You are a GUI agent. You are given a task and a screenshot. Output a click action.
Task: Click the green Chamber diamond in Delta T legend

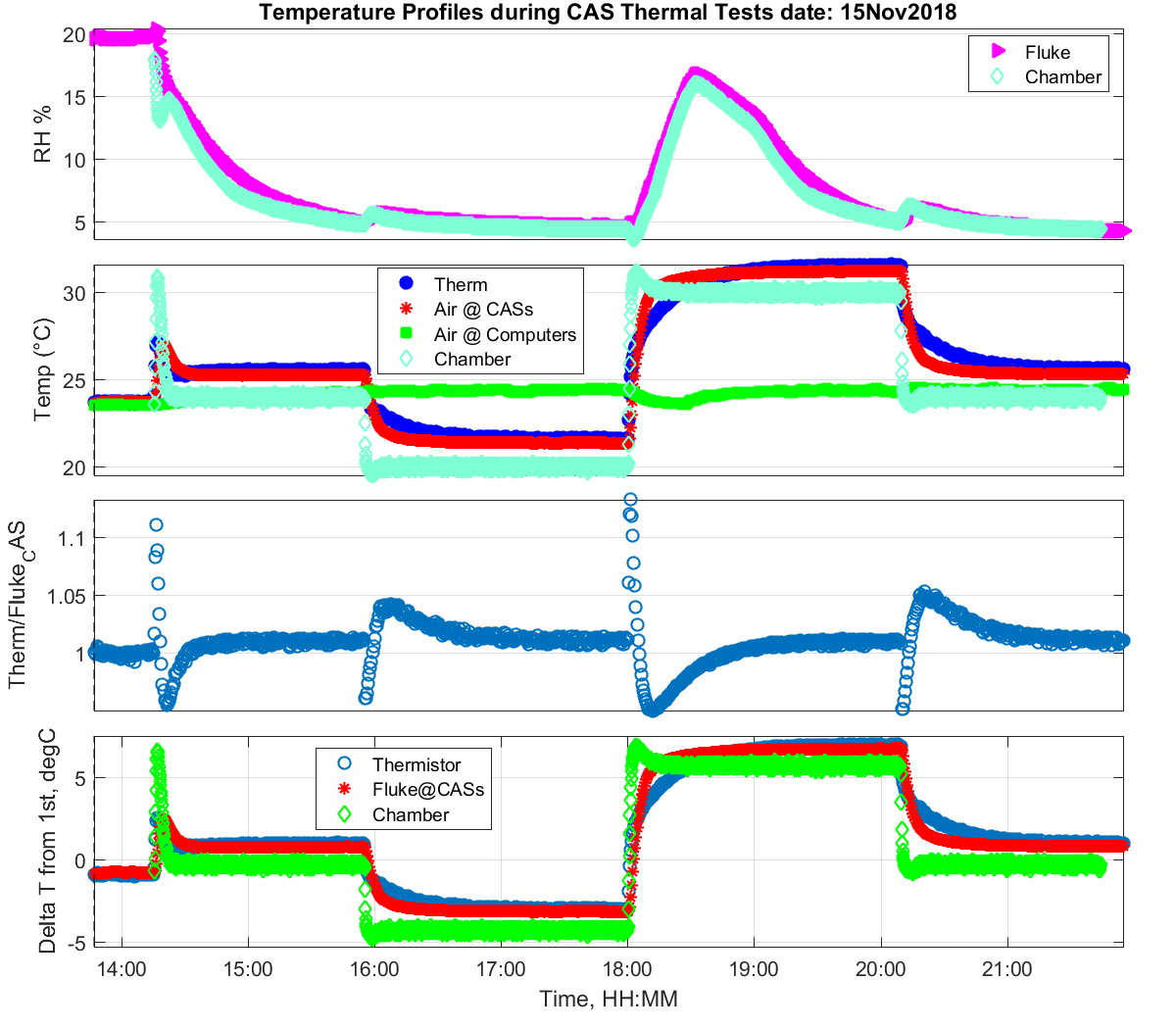(344, 814)
